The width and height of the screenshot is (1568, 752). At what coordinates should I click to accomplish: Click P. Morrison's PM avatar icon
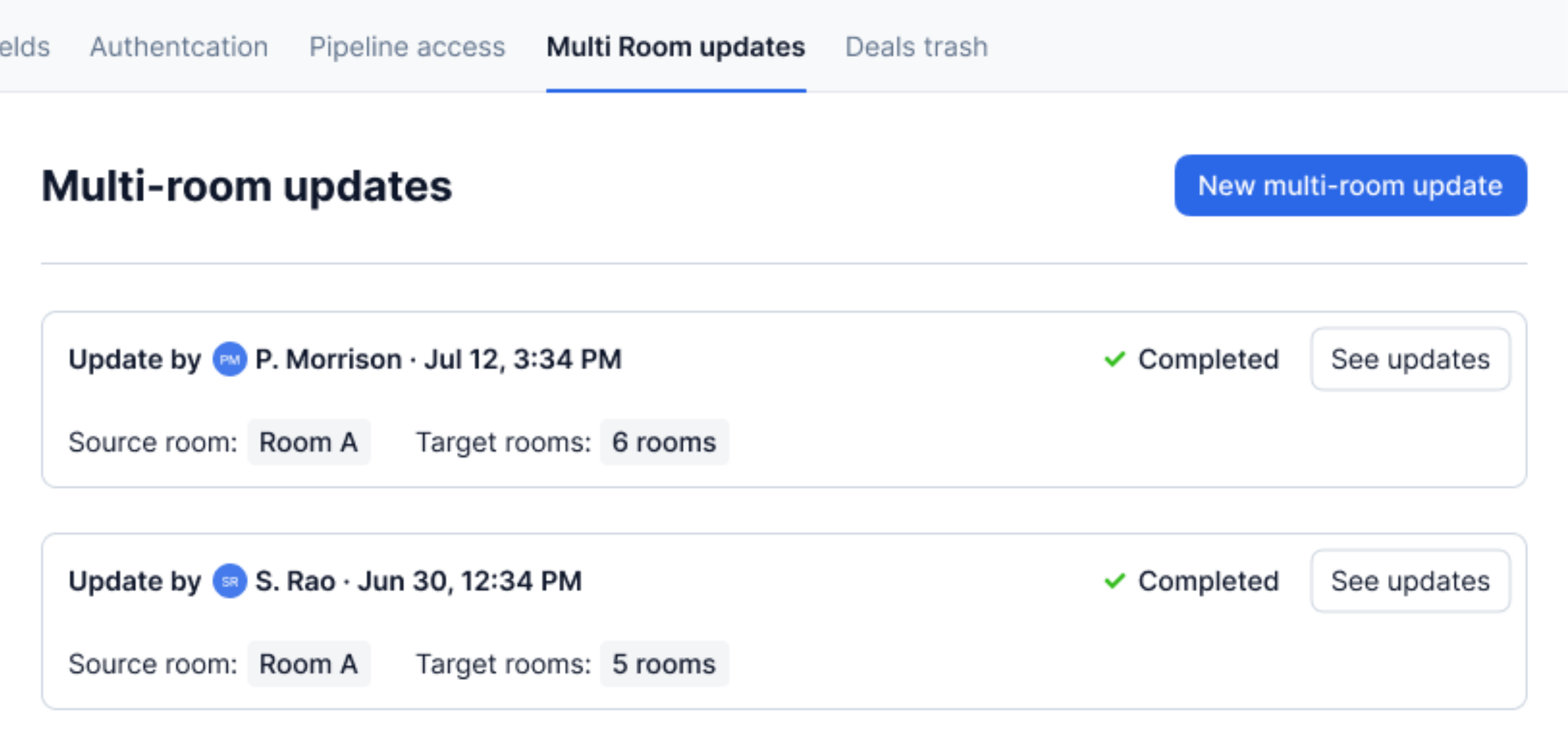pos(229,359)
